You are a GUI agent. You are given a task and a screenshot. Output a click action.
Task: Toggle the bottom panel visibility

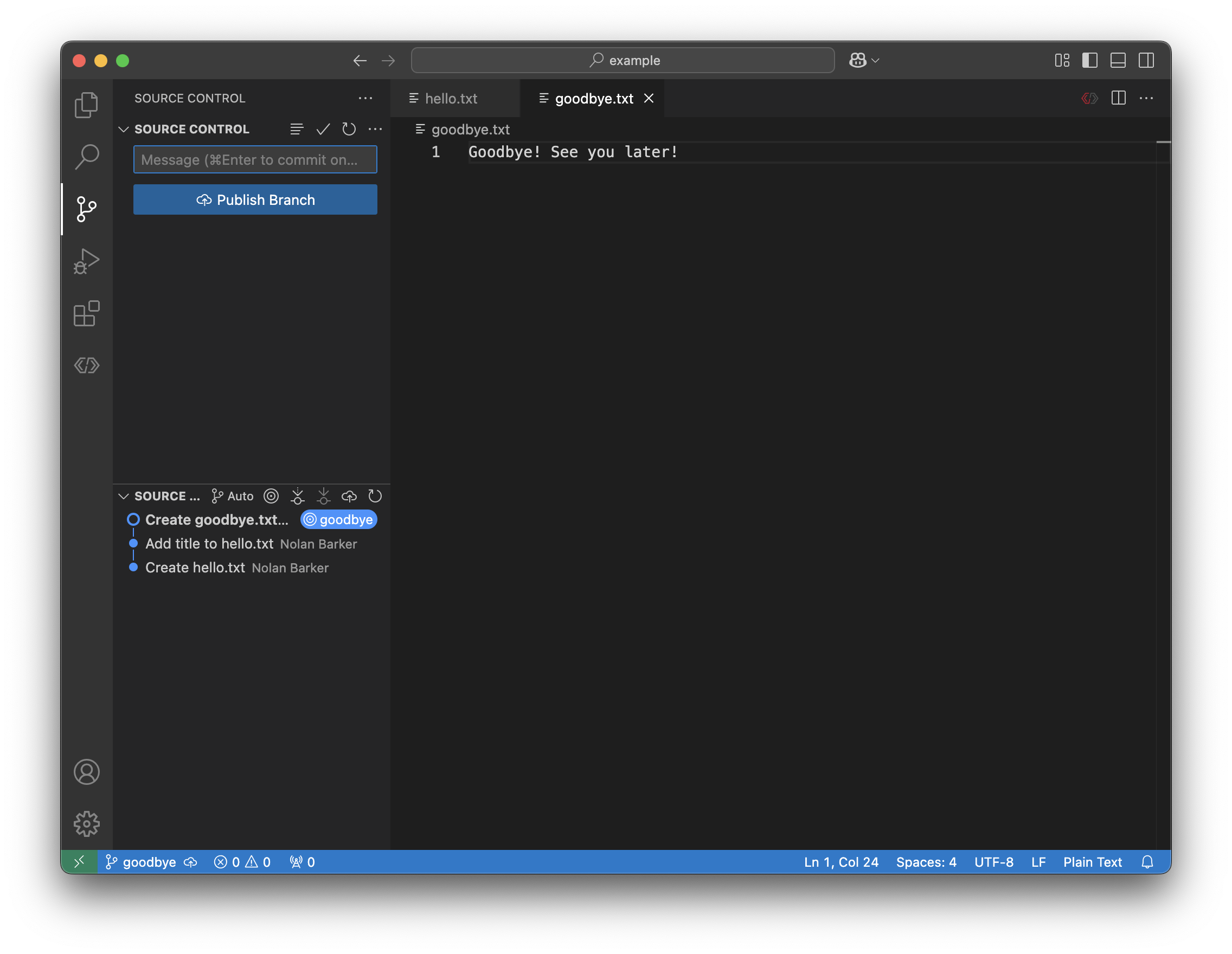1118,60
